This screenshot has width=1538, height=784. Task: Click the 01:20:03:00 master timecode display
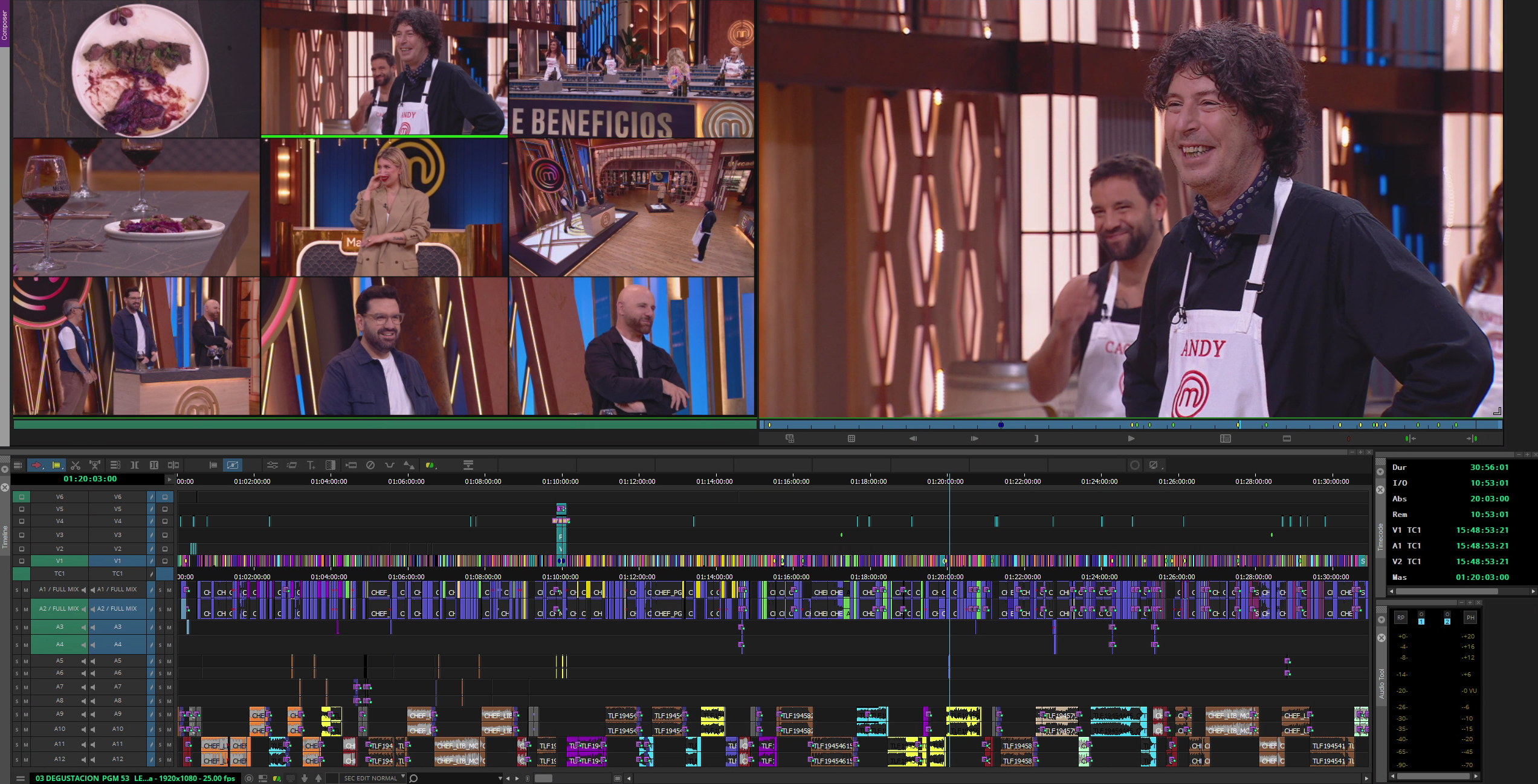(90, 479)
